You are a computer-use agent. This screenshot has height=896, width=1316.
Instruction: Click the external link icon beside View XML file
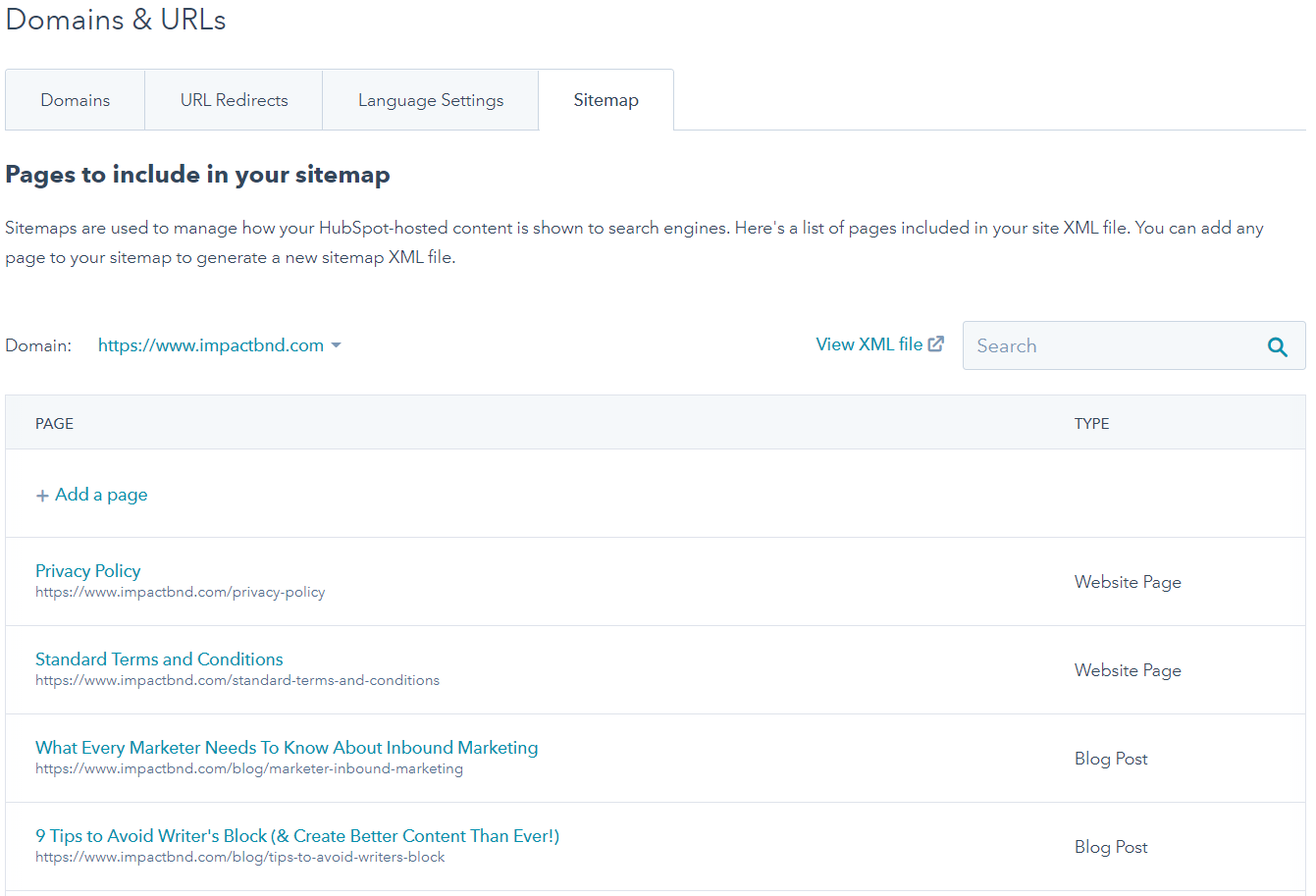(x=936, y=344)
